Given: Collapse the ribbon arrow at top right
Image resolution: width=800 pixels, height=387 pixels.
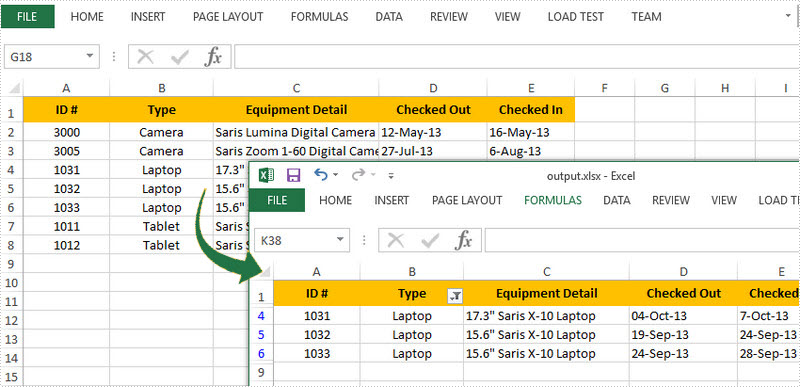Looking at the screenshot, I should pyautogui.click(x=788, y=16).
